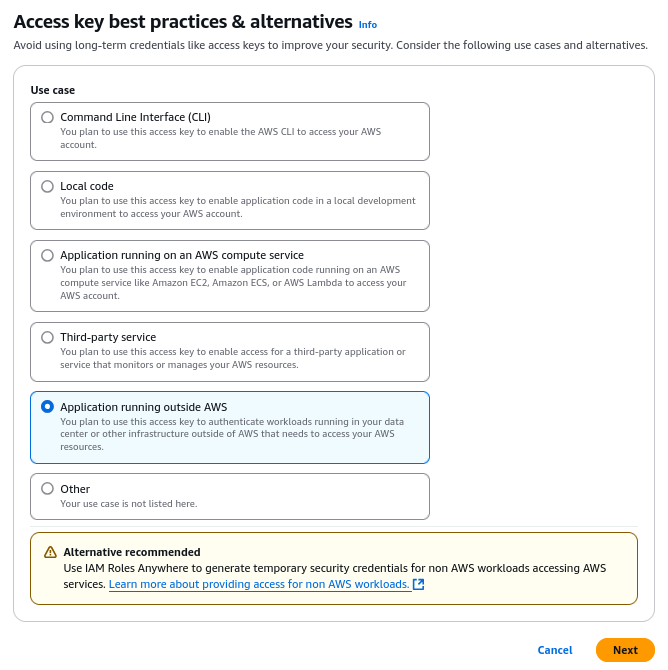Click the warning triangle icon
Screen dimensions: 668x670
50,552
